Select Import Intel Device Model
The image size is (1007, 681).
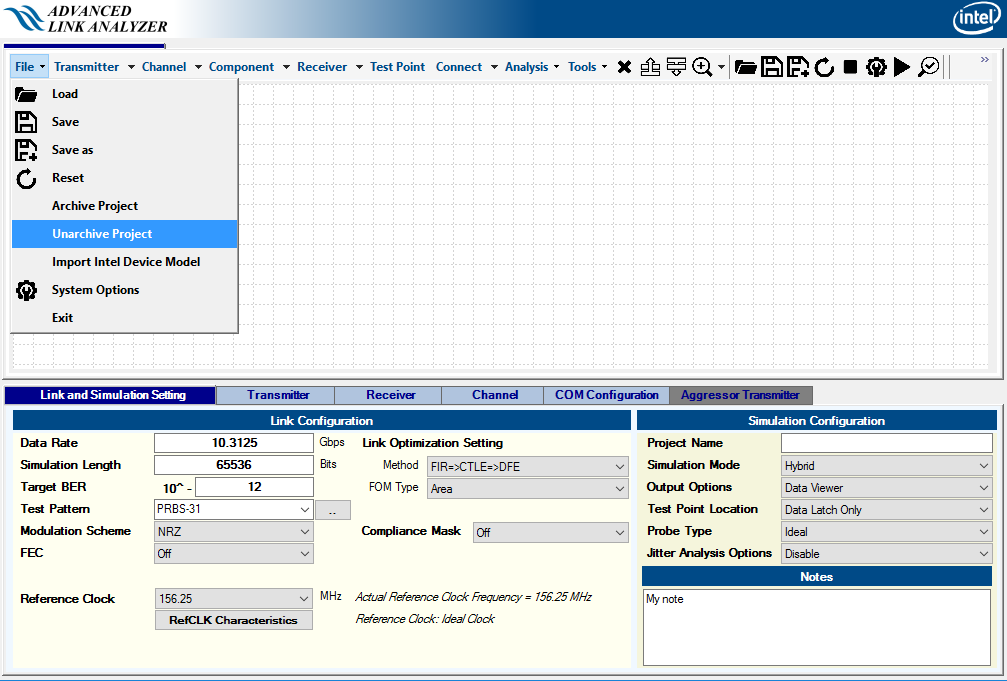[126, 262]
